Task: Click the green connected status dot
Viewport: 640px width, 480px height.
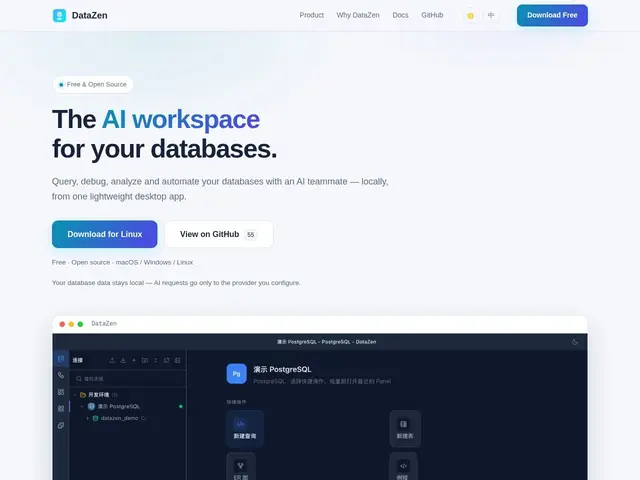Action: [x=181, y=407]
